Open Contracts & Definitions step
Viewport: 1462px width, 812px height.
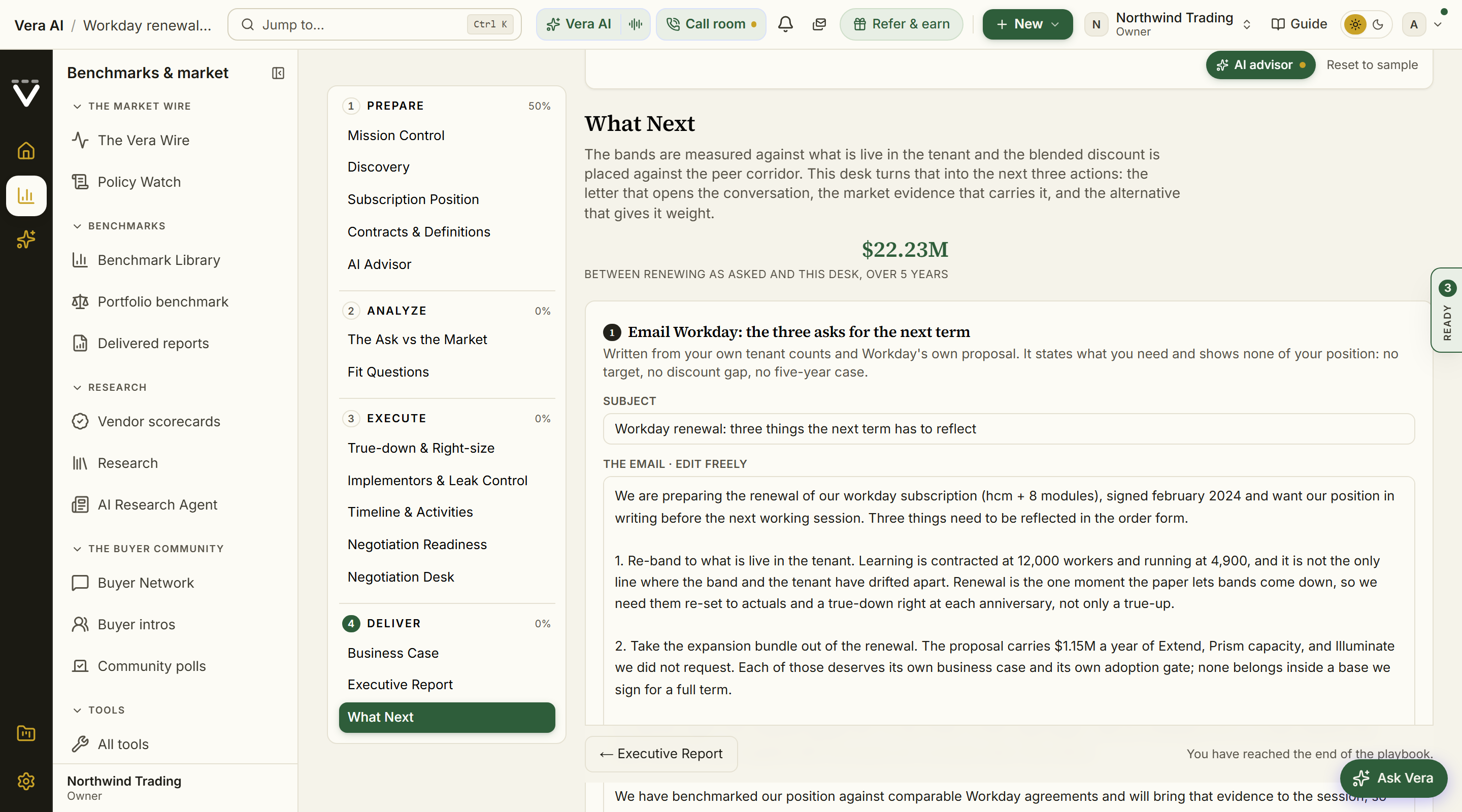tap(447, 231)
